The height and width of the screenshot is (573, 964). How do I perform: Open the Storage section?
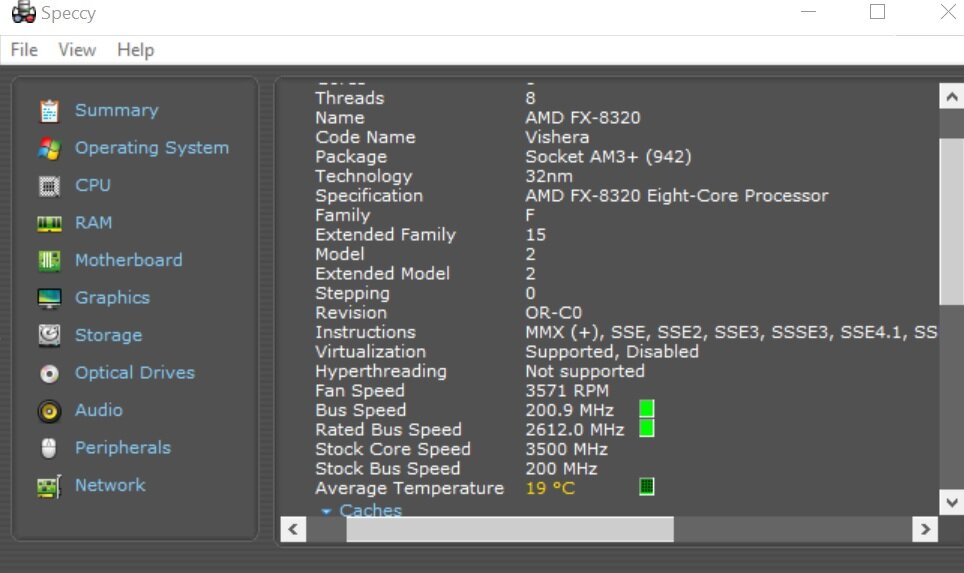[108, 336]
